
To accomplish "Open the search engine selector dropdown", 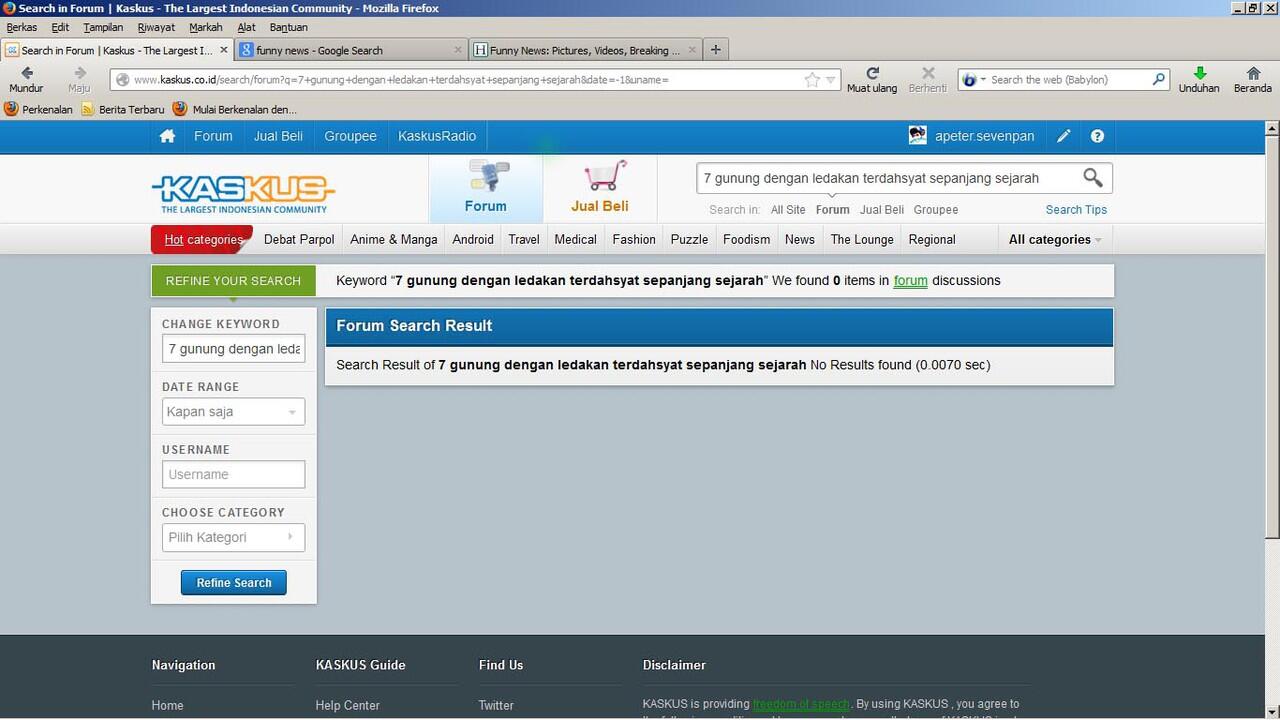I will pyautogui.click(x=973, y=79).
